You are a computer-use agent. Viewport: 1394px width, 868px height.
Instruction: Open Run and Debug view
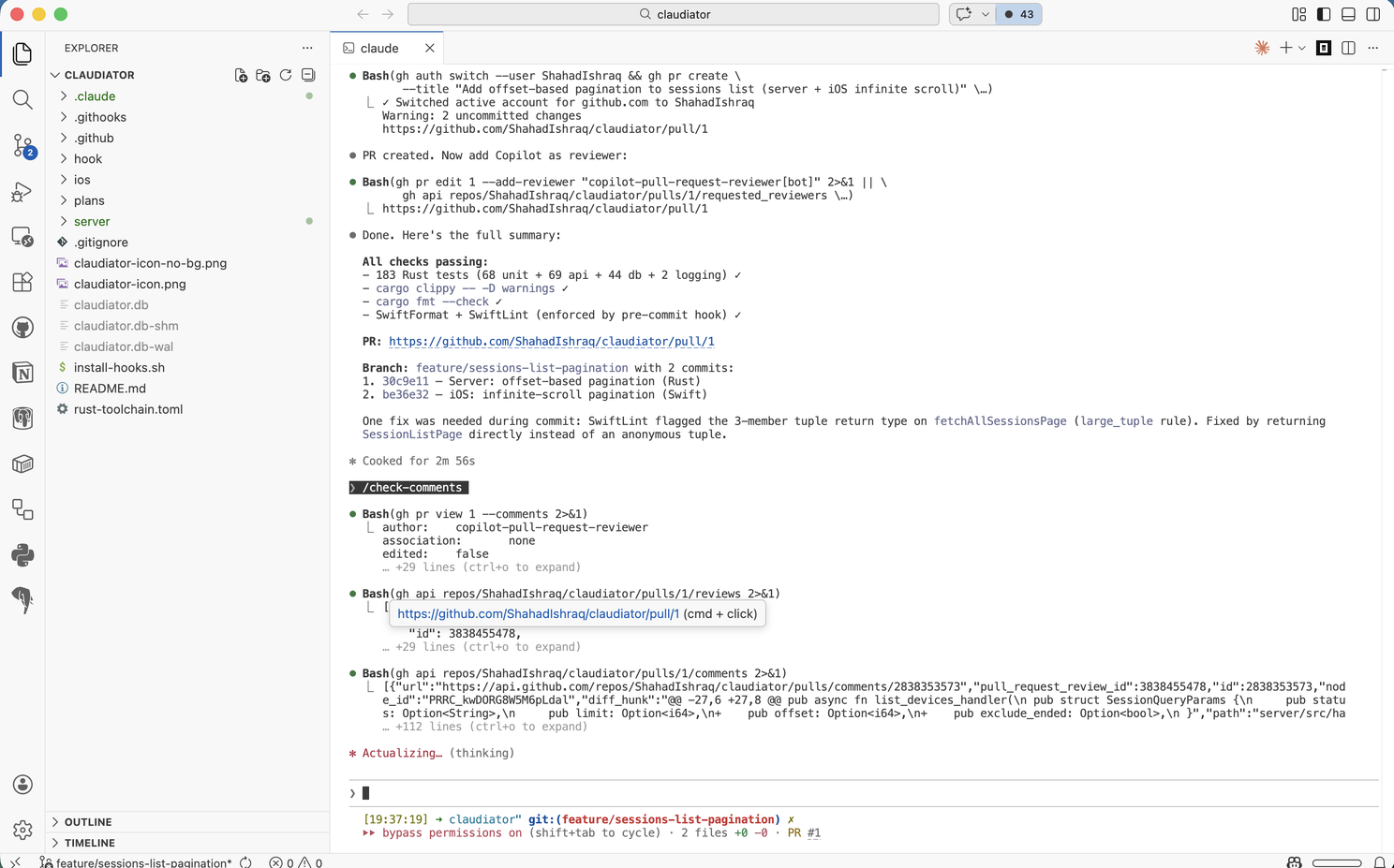(22, 192)
